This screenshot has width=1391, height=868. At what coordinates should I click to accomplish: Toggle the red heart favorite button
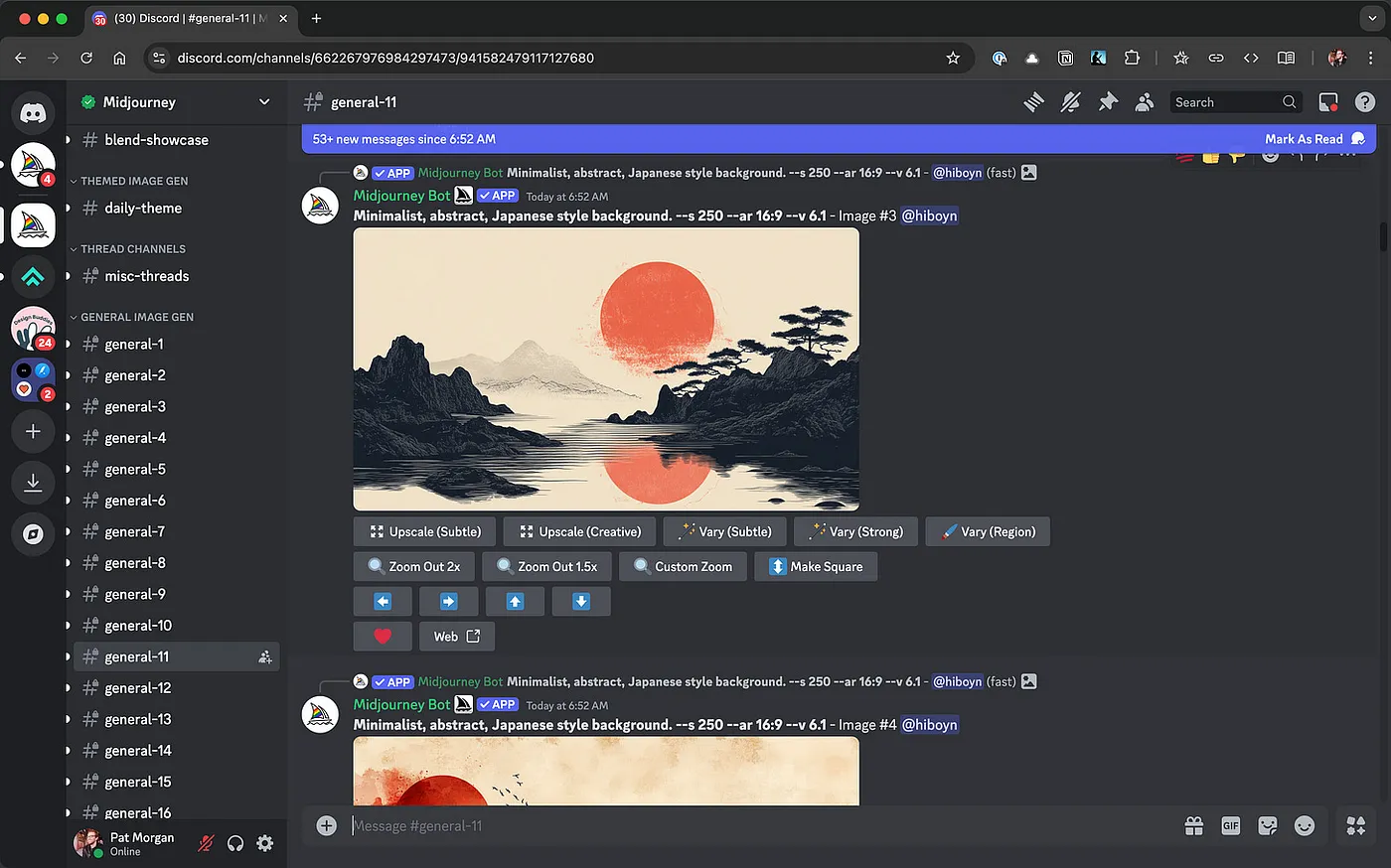point(383,637)
